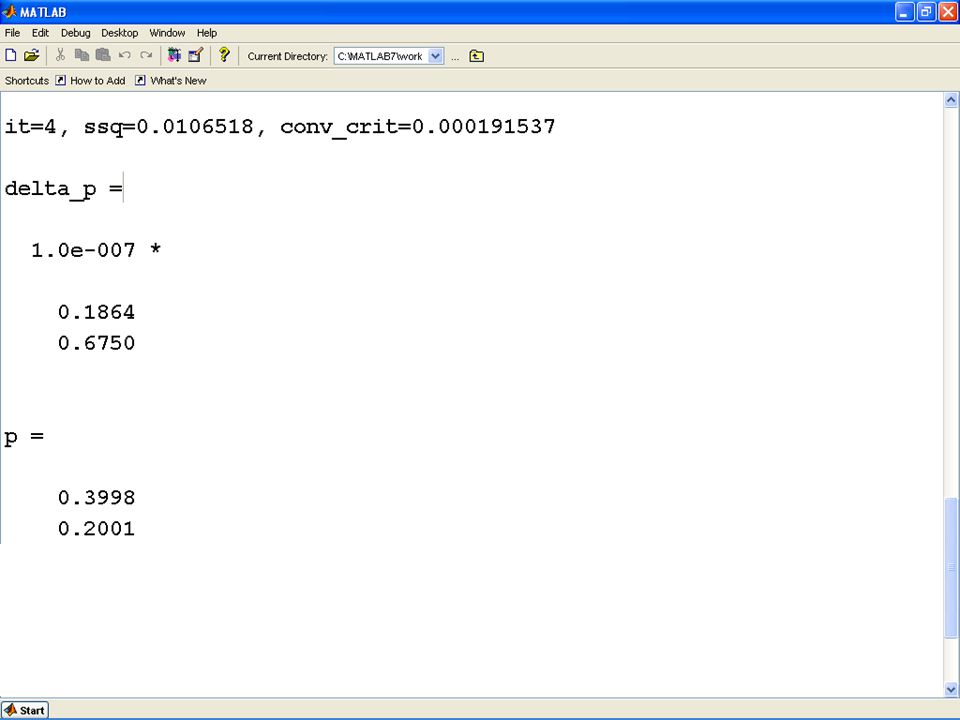Image resolution: width=960 pixels, height=720 pixels.
Task: Click the text 'it=4, ssq=0.0106518'
Action: point(129,126)
